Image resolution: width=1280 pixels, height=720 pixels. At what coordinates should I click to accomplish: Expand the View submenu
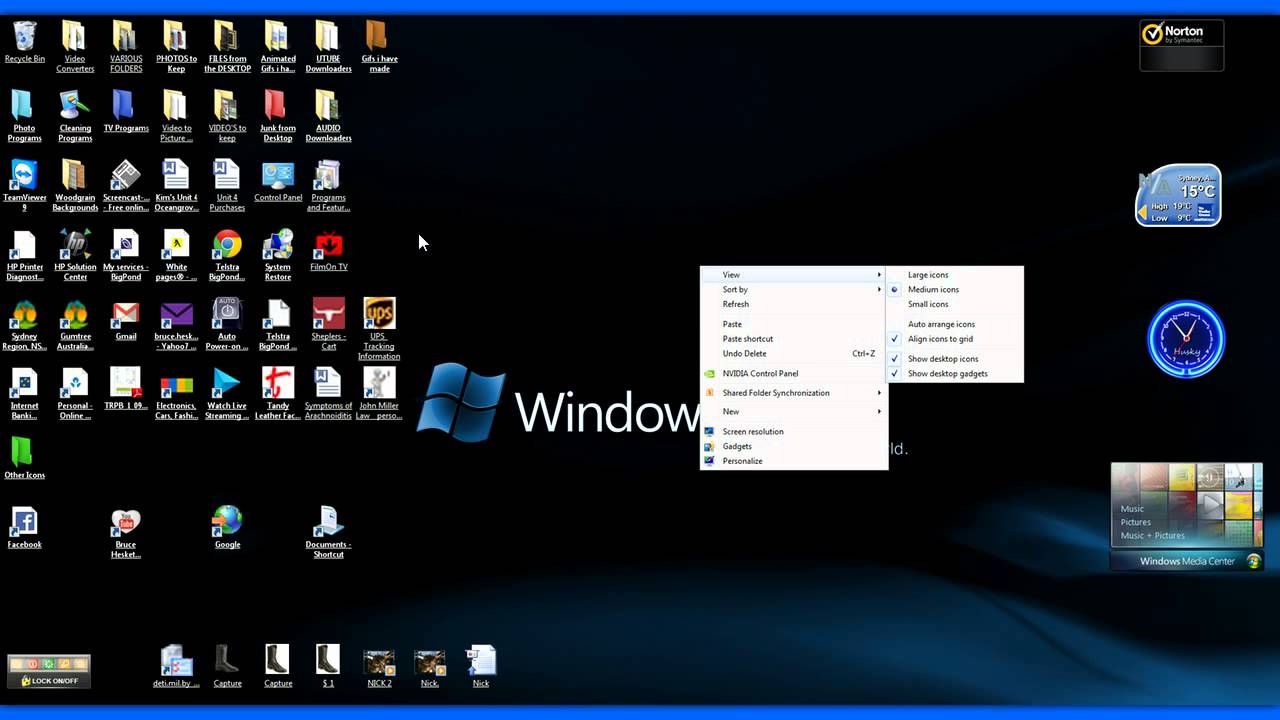(x=794, y=275)
